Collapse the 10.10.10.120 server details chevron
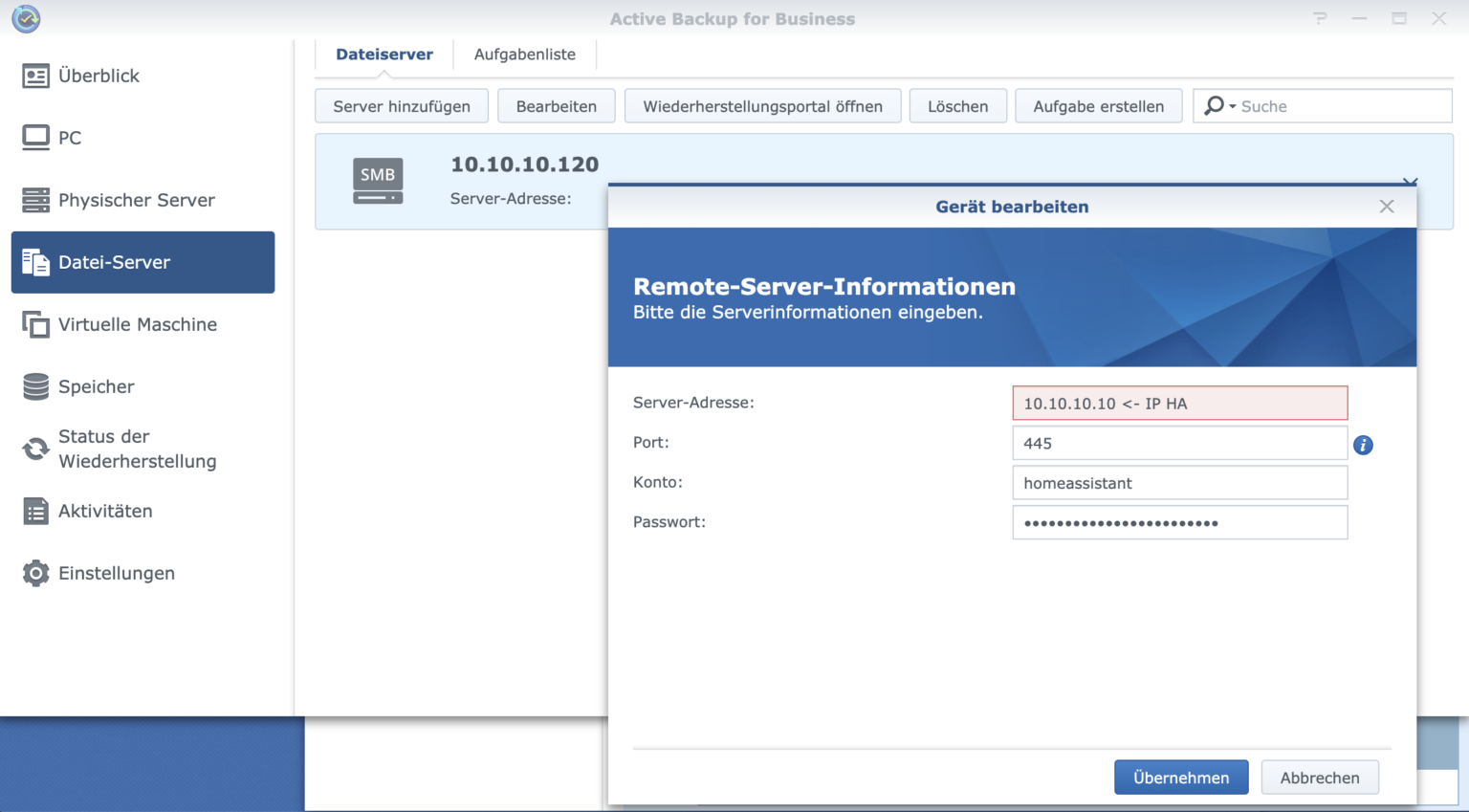1469x812 pixels. (x=1410, y=182)
